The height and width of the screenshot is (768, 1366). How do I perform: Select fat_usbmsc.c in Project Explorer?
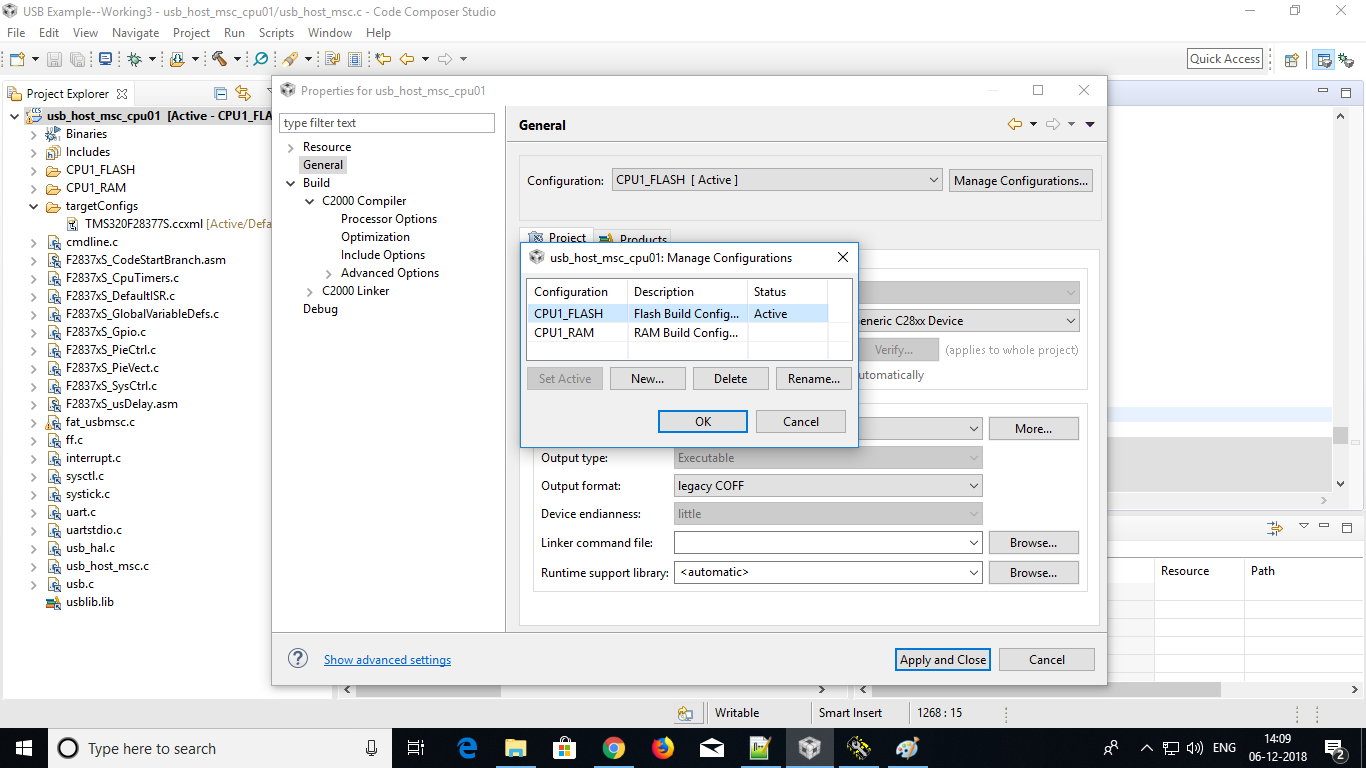click(x=100, y=422)
